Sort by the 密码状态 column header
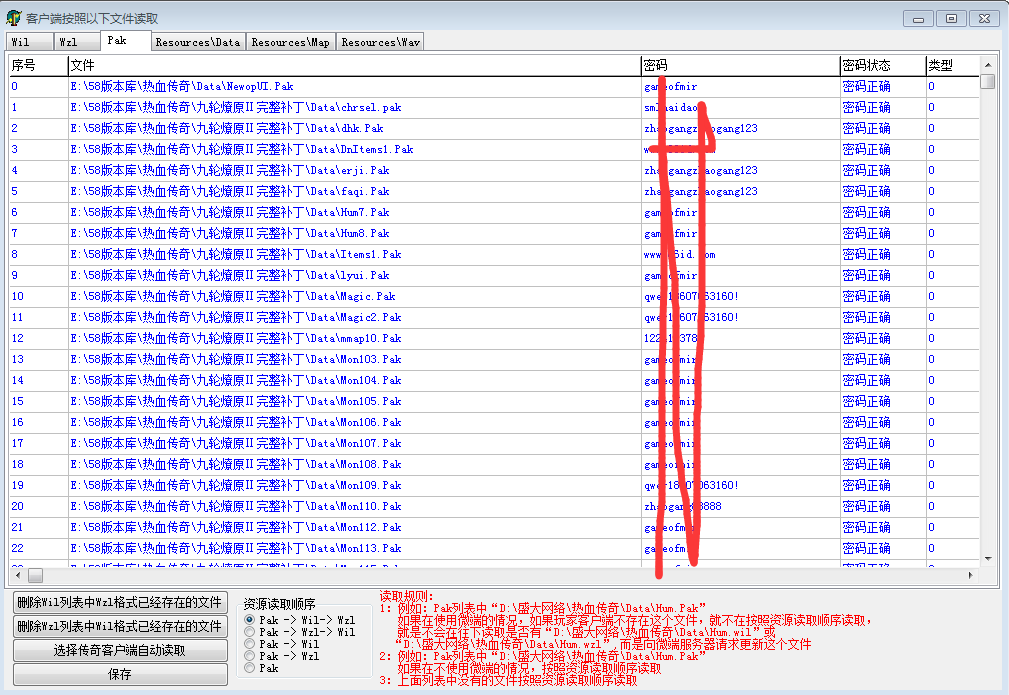The width and height of the screenshot is (1009, 695). tap(866, 66)
